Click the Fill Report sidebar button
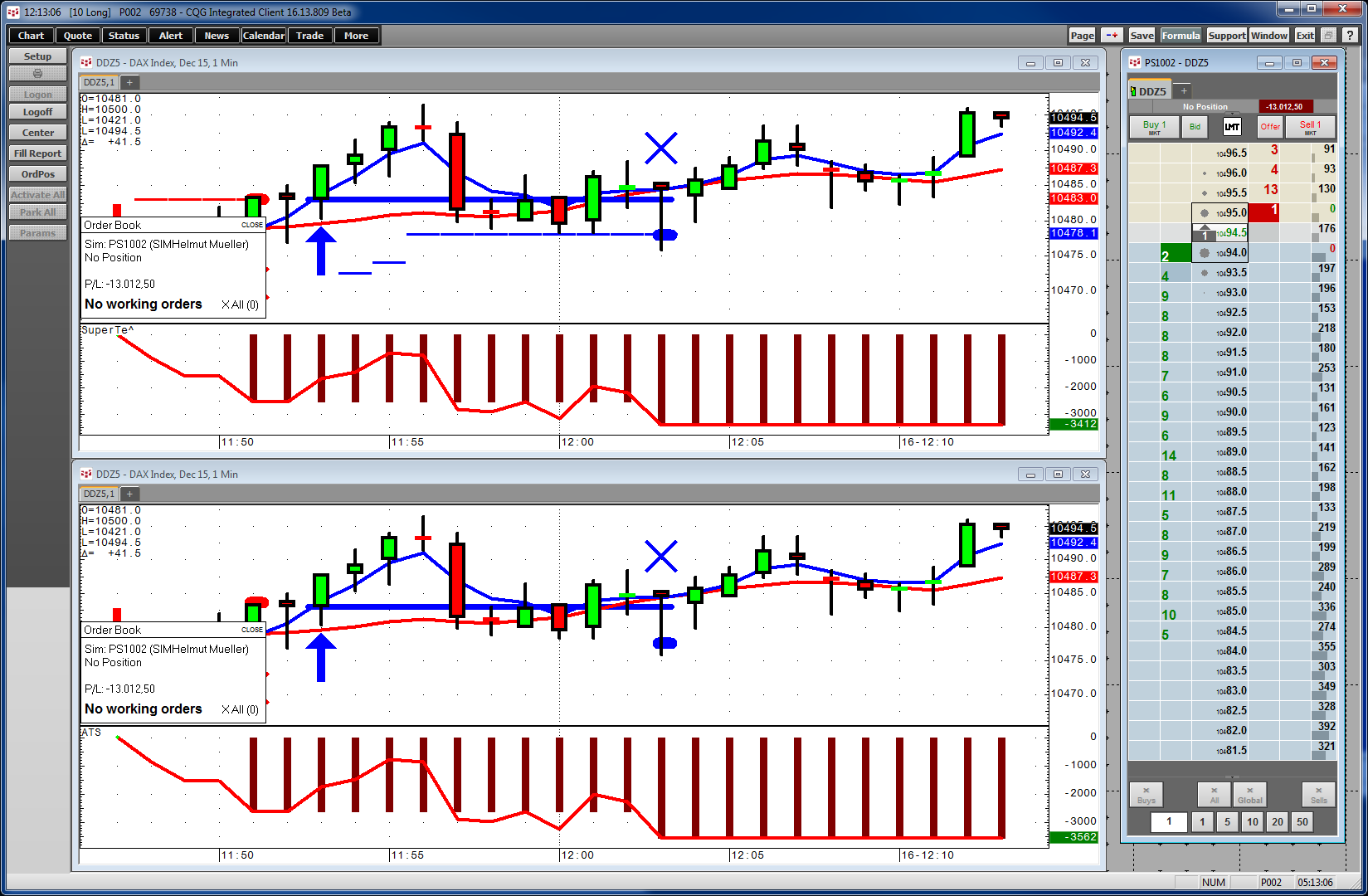This screenshot has width=1368, height=896. [37, 153]
